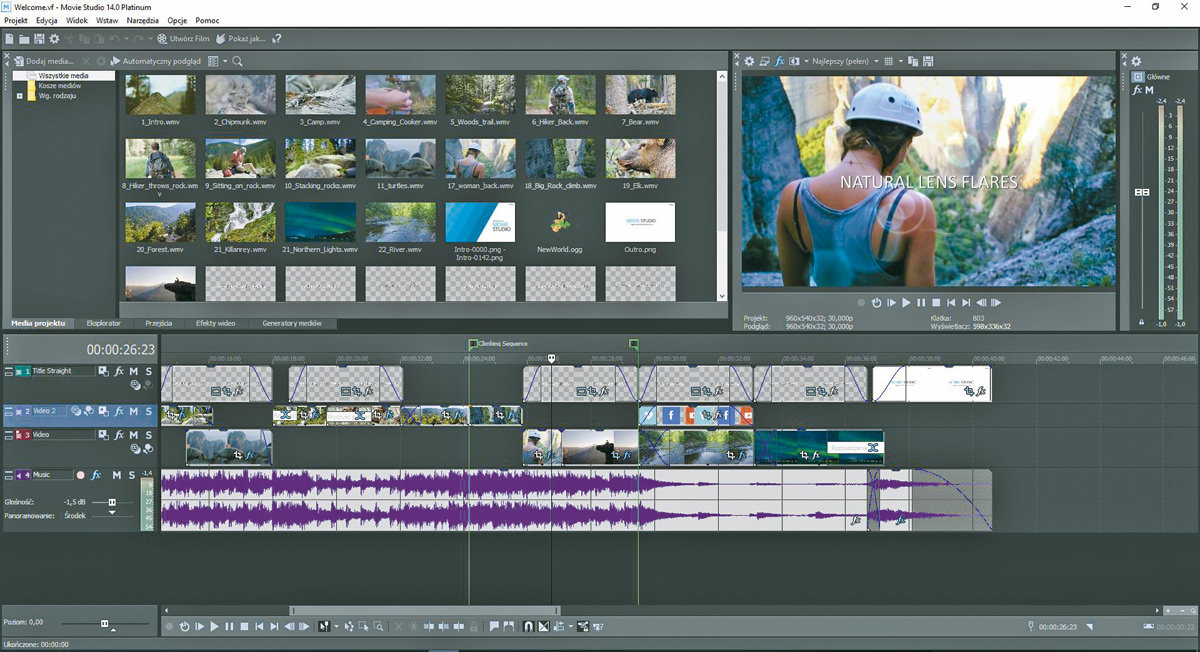Image resolution: width=1200 pixels, height=652 pixels.
Task: Solo the Music track
Action: 133,475
